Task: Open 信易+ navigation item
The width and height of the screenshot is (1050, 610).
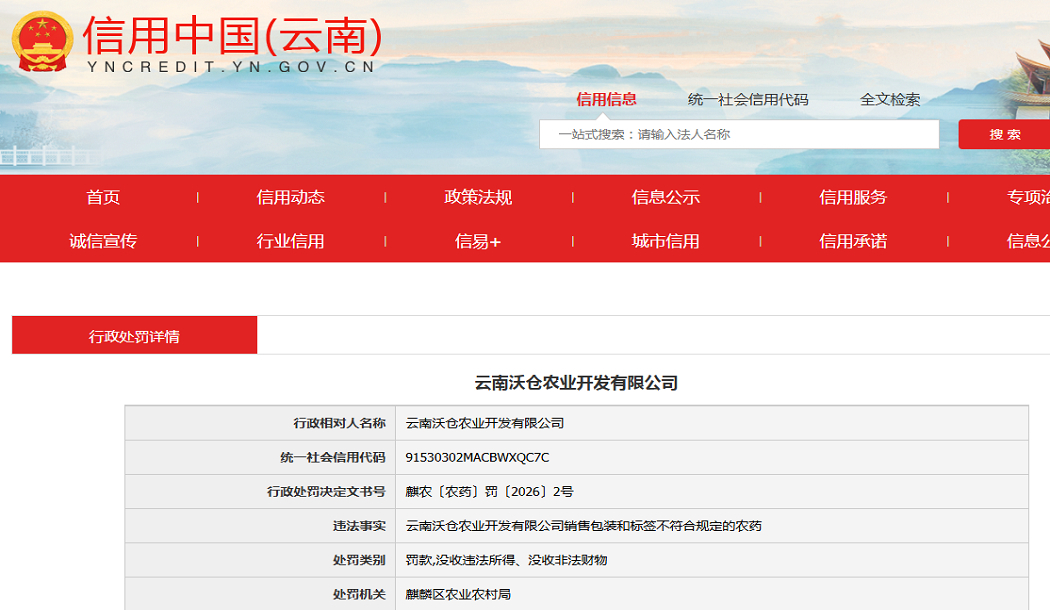Action: [x=478, y=241]
